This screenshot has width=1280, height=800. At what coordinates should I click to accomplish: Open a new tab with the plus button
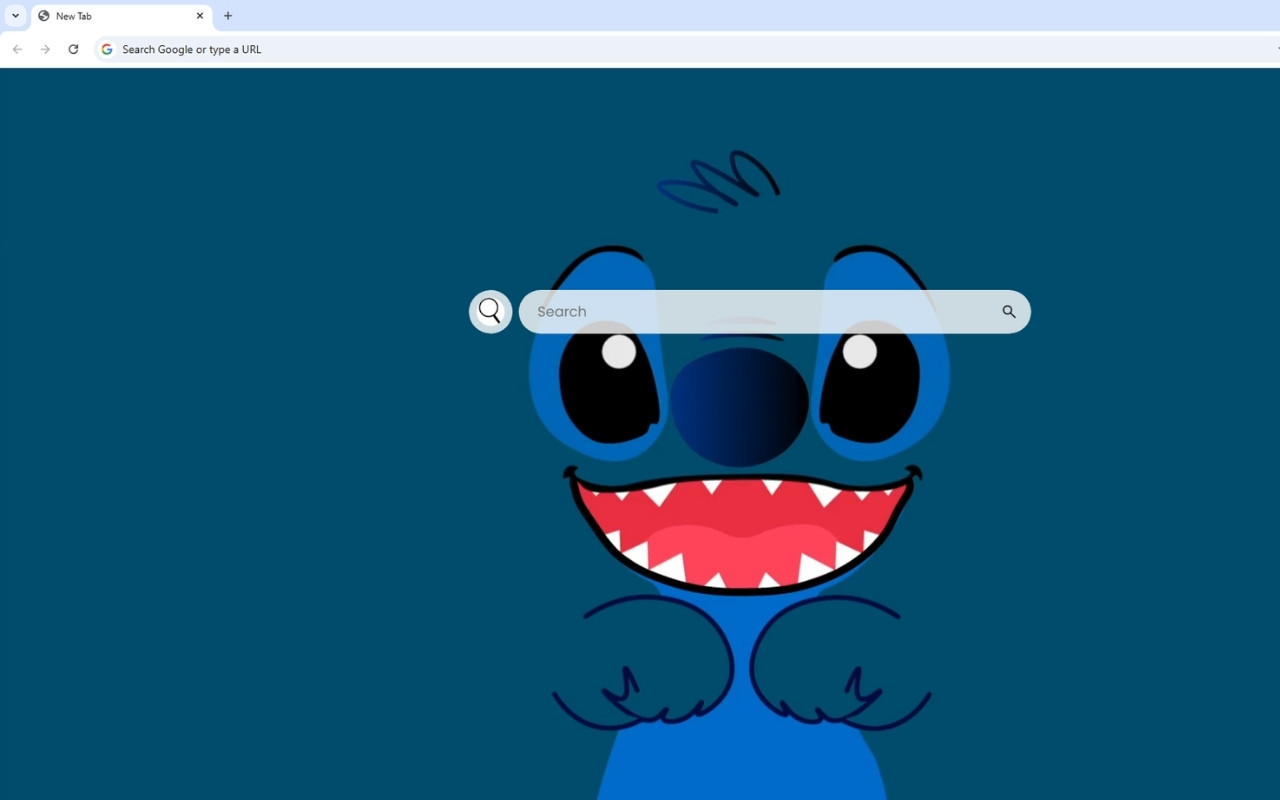pyautogui.click(x=228, y=16)
